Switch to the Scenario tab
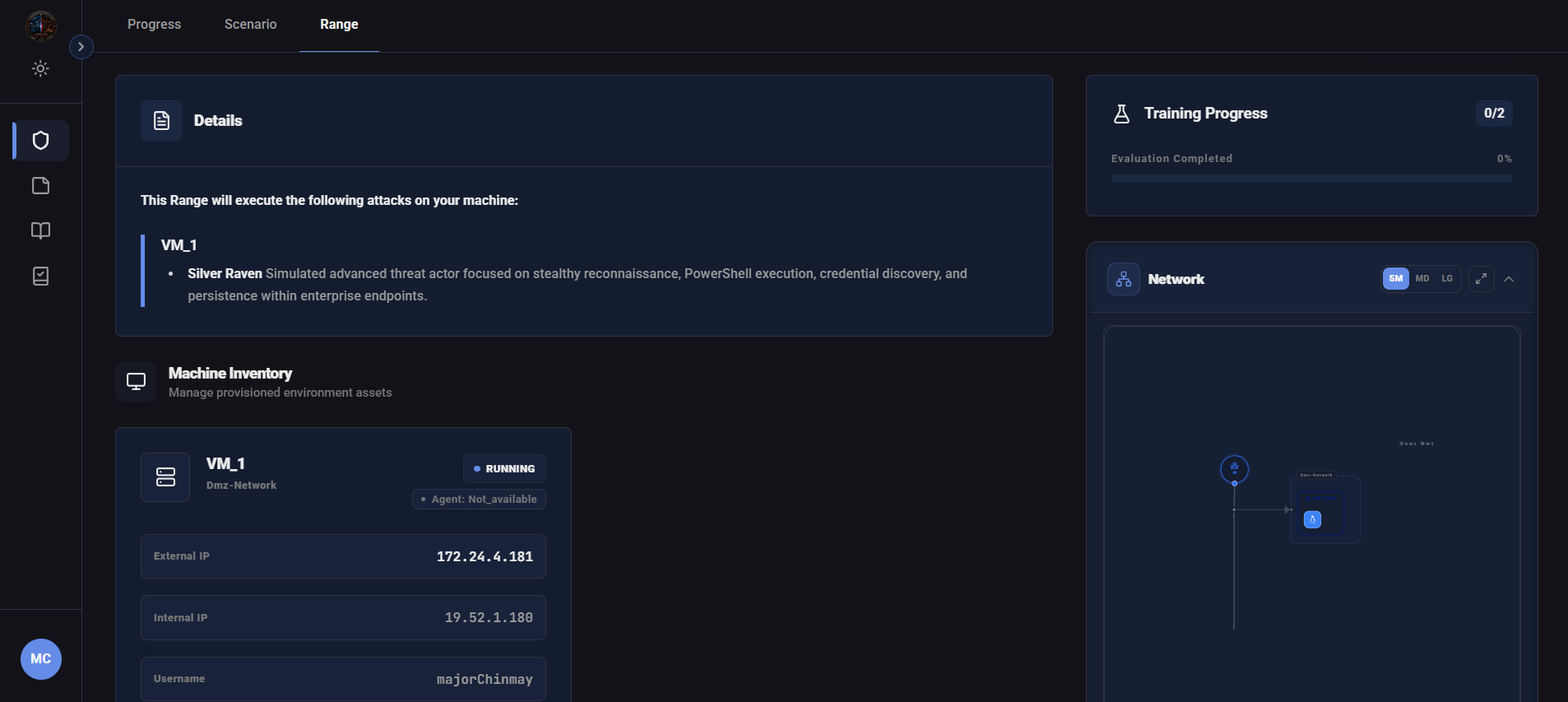Viewport: 1568px width, 702px height. pos(250,25)
